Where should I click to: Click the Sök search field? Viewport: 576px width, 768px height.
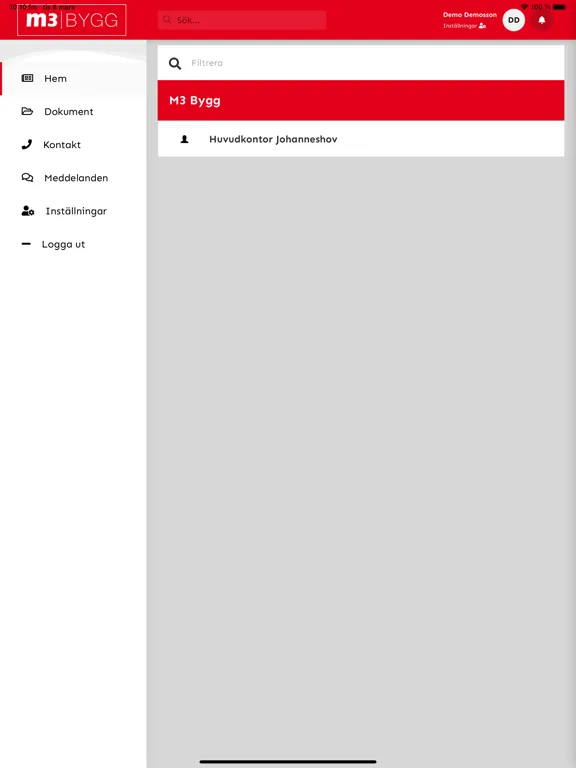tap(242, 20)
